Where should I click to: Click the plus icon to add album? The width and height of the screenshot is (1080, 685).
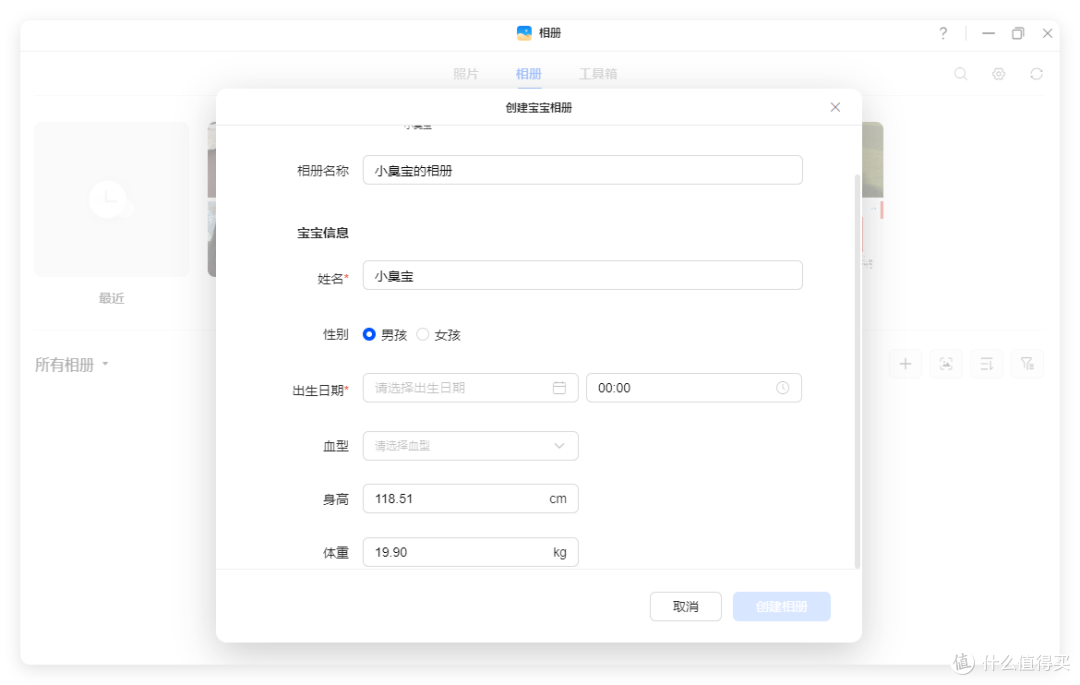point(906,364)
